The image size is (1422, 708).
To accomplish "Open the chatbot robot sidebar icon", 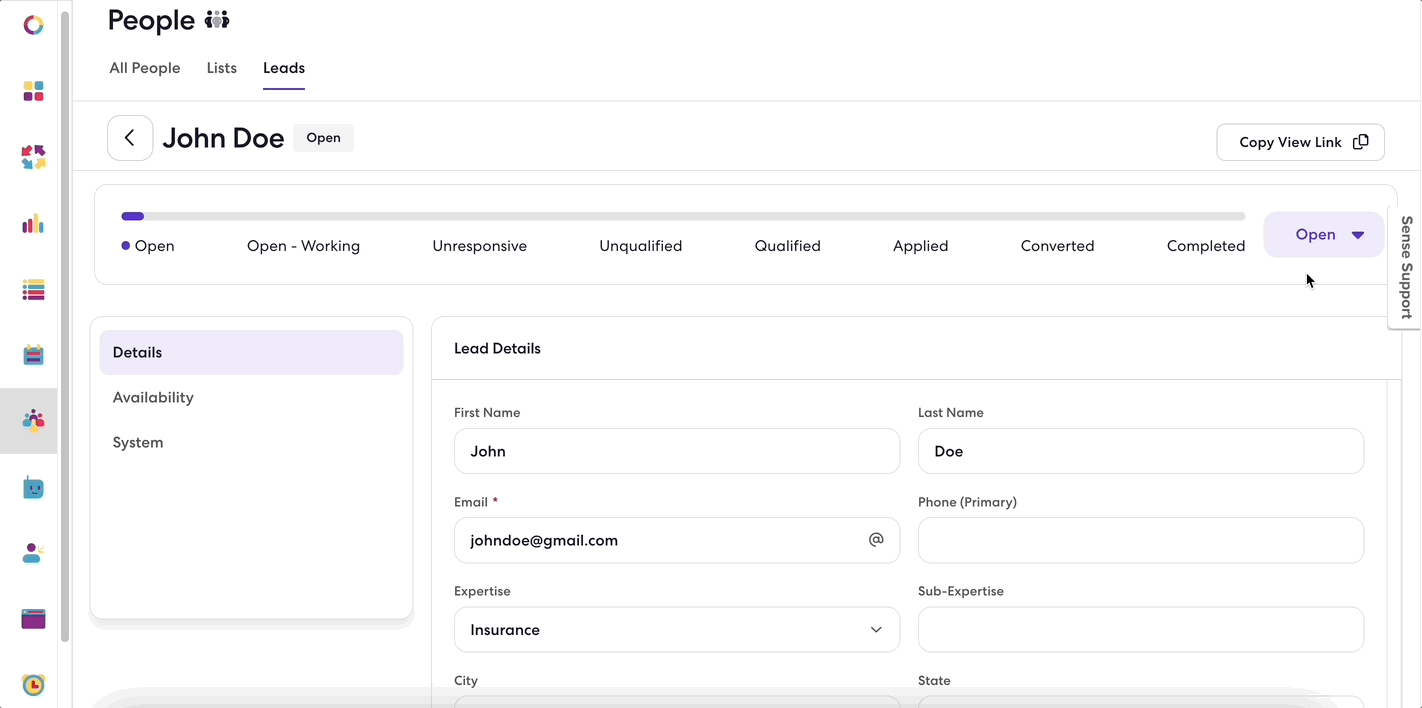I will click(33, 488).
